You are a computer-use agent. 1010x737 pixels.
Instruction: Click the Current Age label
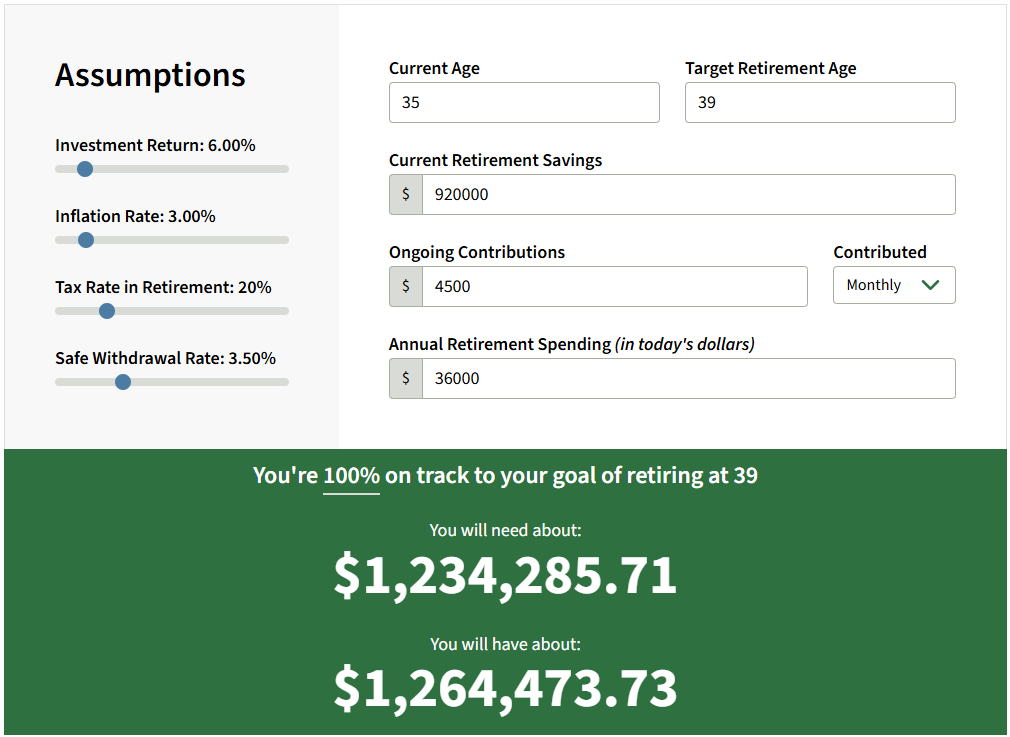[434, 69]
